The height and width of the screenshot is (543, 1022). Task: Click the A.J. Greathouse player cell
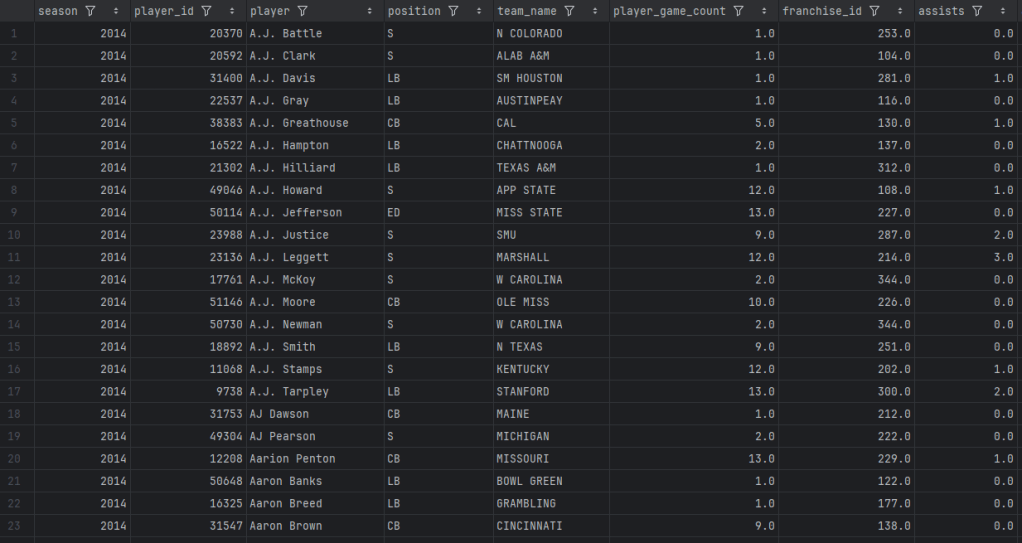point(299,123)
